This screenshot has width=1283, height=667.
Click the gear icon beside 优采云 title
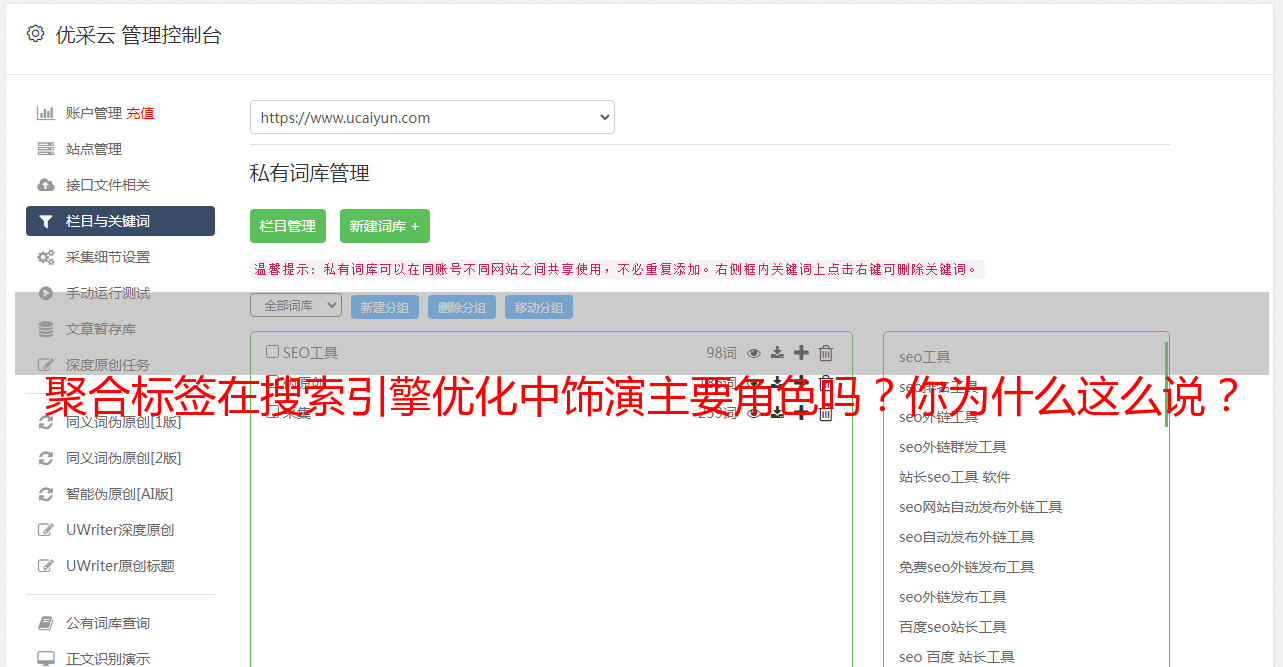(x=35, y=34)
